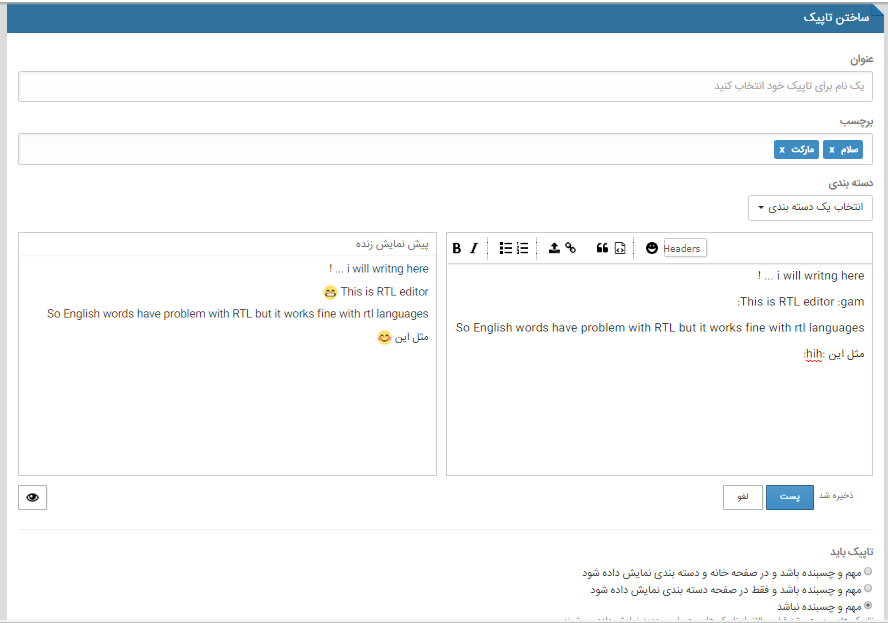Click the ساختن تاپیک header title
This screenshot has width=888, height=623.
pyautogui.click(x=836, y=18)
